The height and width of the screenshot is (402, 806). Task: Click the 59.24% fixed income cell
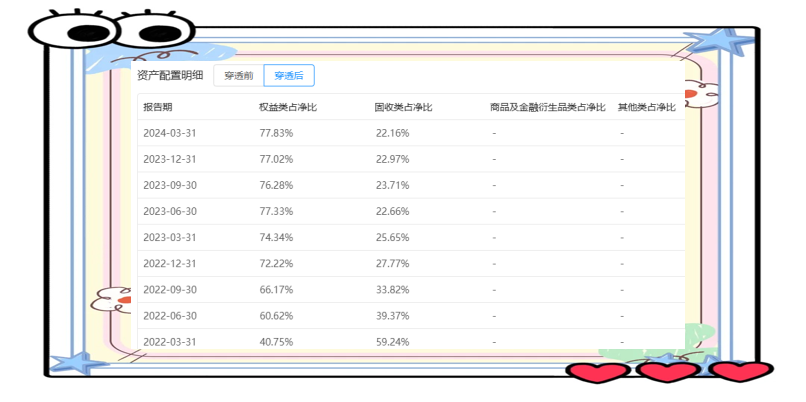392,341
